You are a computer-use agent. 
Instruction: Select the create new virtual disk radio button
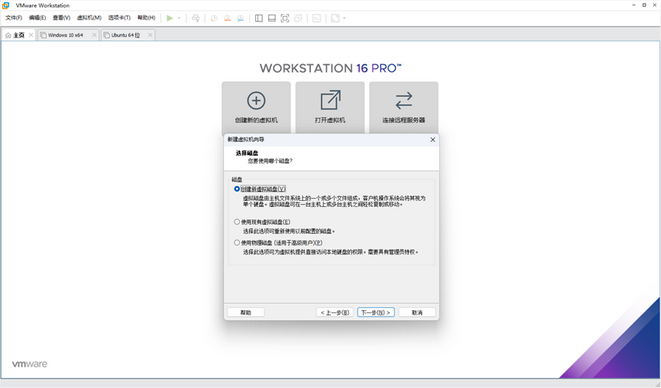click(x=237, y=189)
